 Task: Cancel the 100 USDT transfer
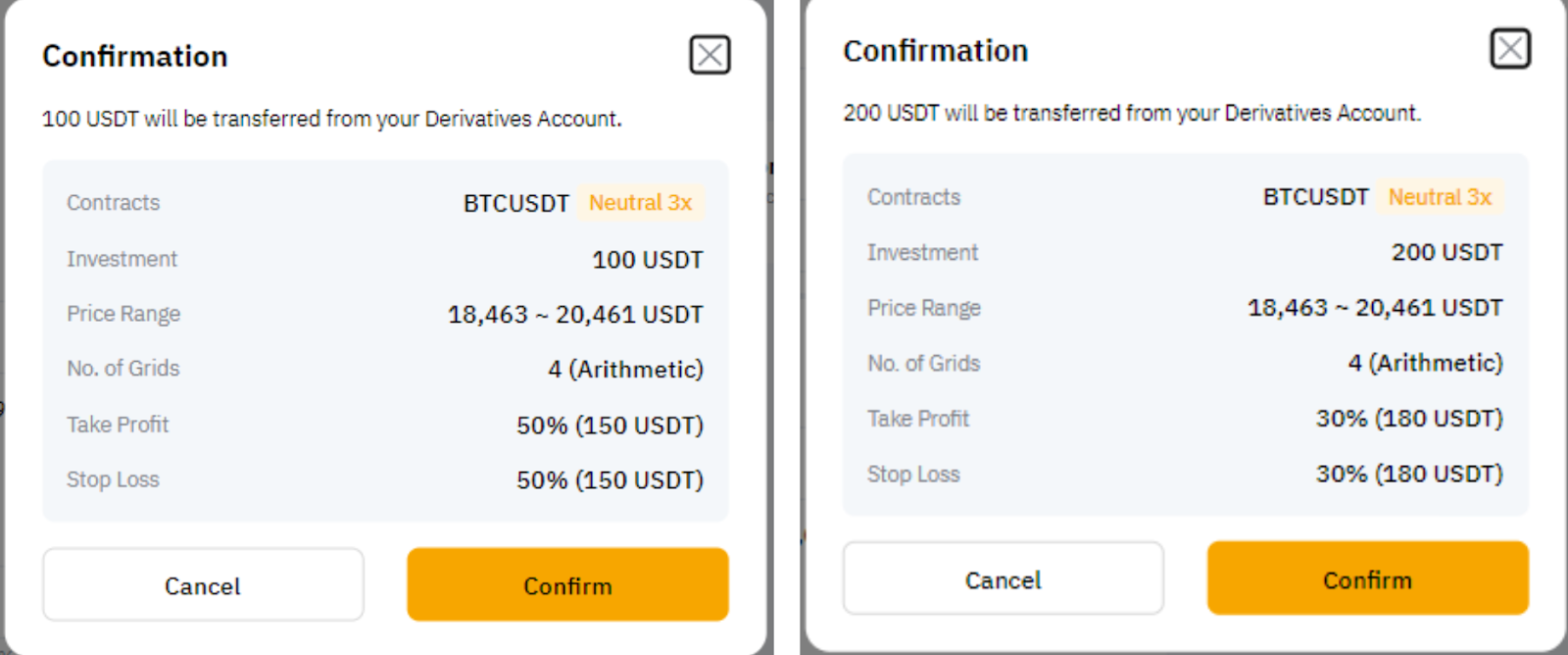203,585
